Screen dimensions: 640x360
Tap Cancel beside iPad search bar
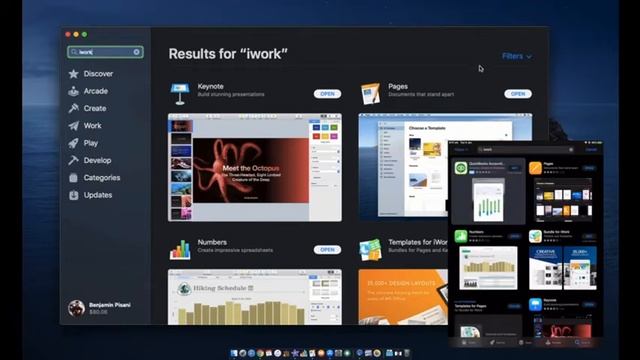(x=591, y=150)
